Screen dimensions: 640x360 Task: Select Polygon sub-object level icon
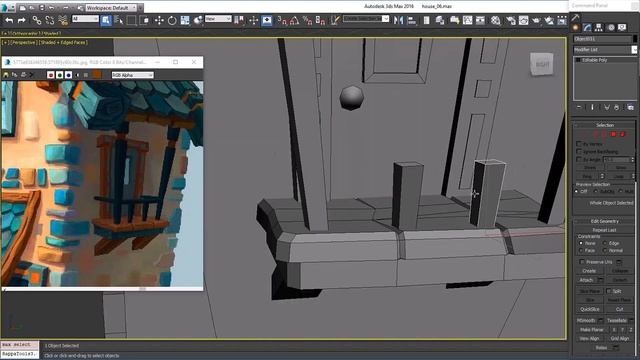click(613, 134)
